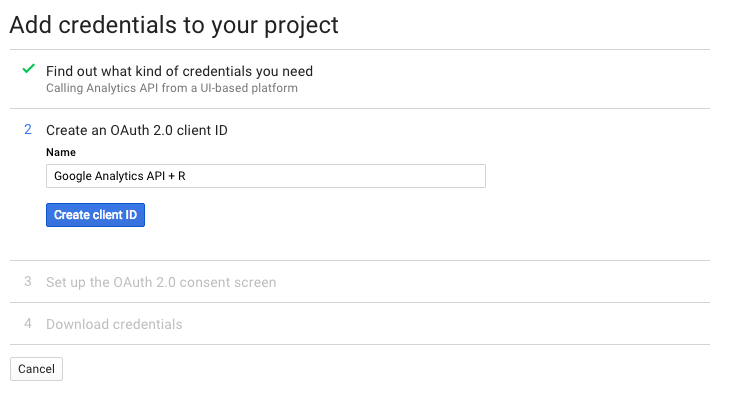Click the 'client ID' words in step two heading
Screen dimensions: 754x398
click(x=202, y=130)
